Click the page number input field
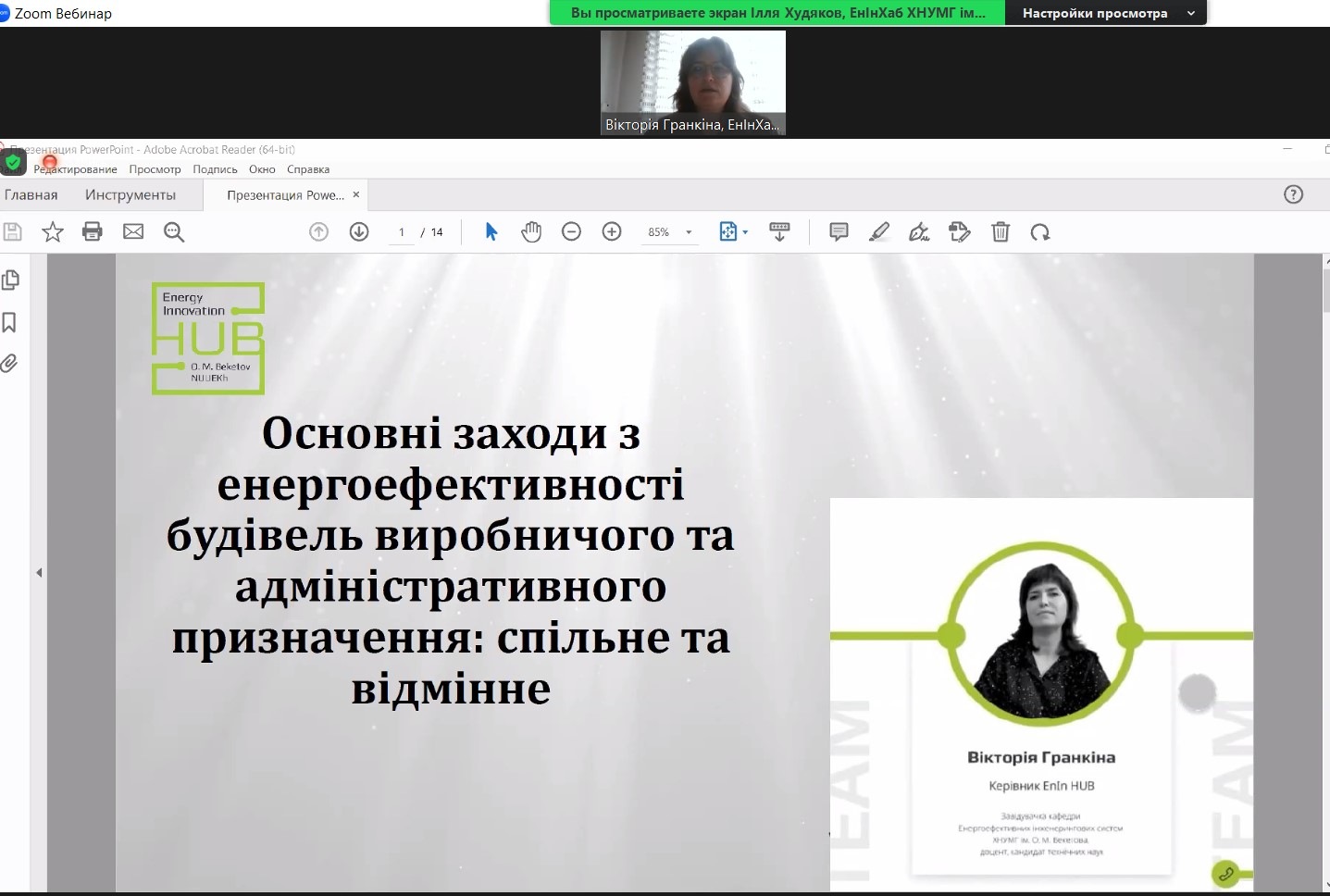 coord(402,232)
